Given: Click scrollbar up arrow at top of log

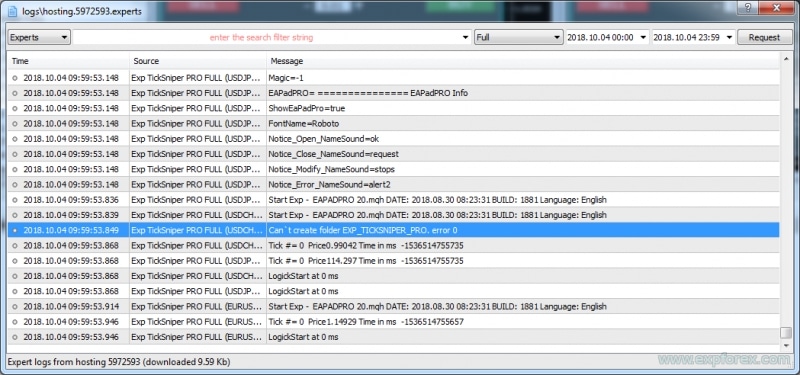Looking at the screenshot, I should pos(786,60).
